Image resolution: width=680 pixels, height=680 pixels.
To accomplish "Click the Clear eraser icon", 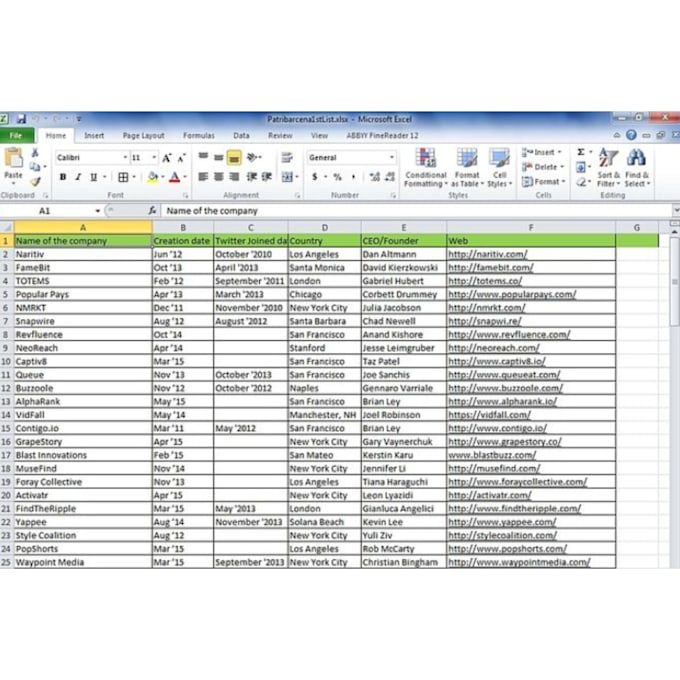I will click(581, 182).
